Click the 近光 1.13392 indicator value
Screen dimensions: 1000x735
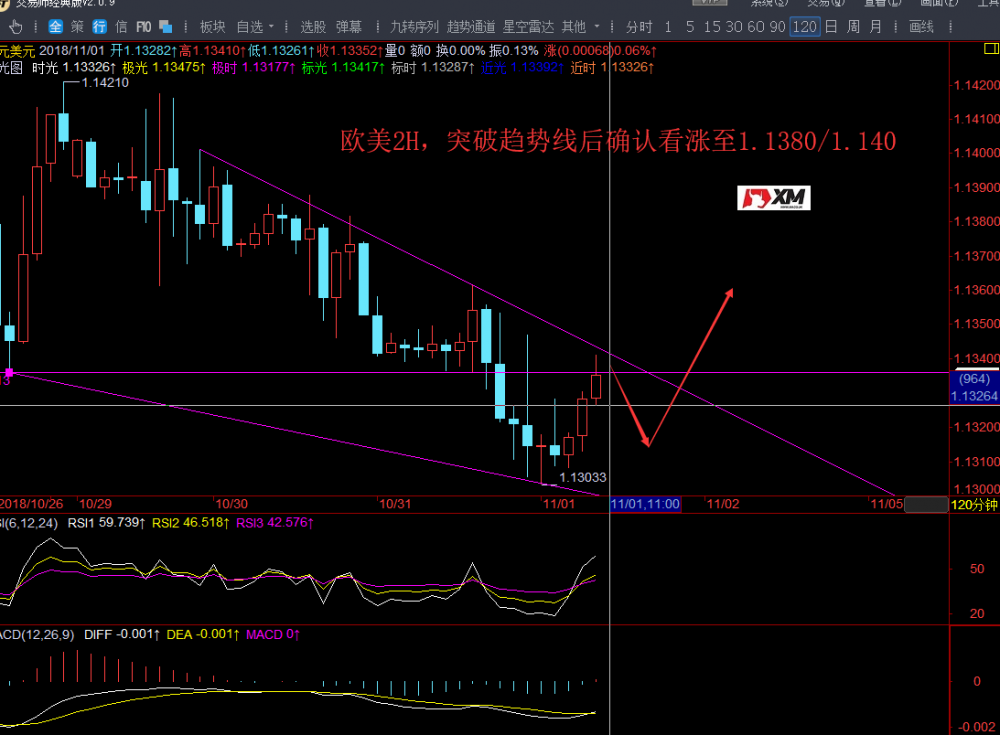tap(522, 67)
